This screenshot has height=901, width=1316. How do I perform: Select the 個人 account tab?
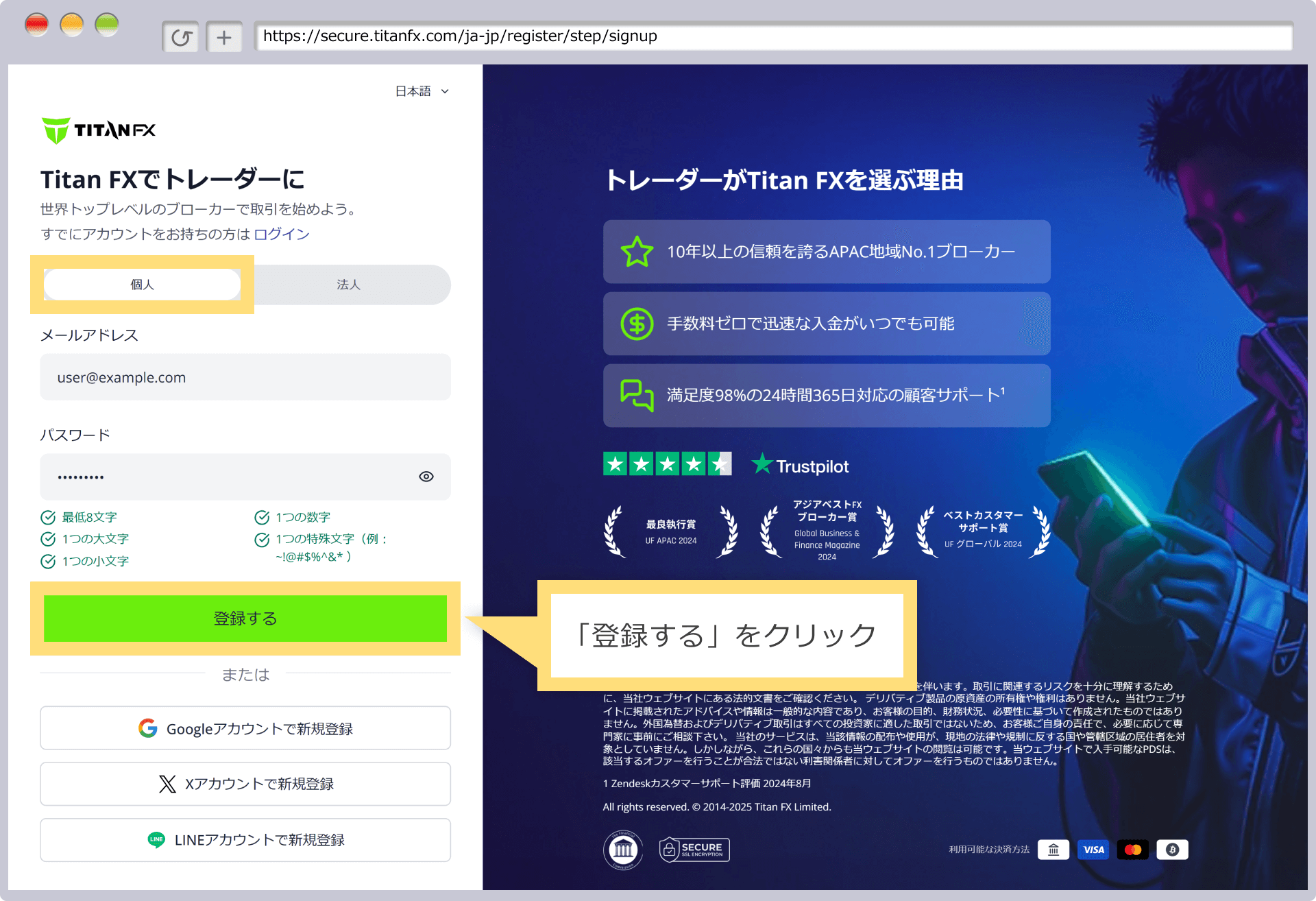pos(143,285)
